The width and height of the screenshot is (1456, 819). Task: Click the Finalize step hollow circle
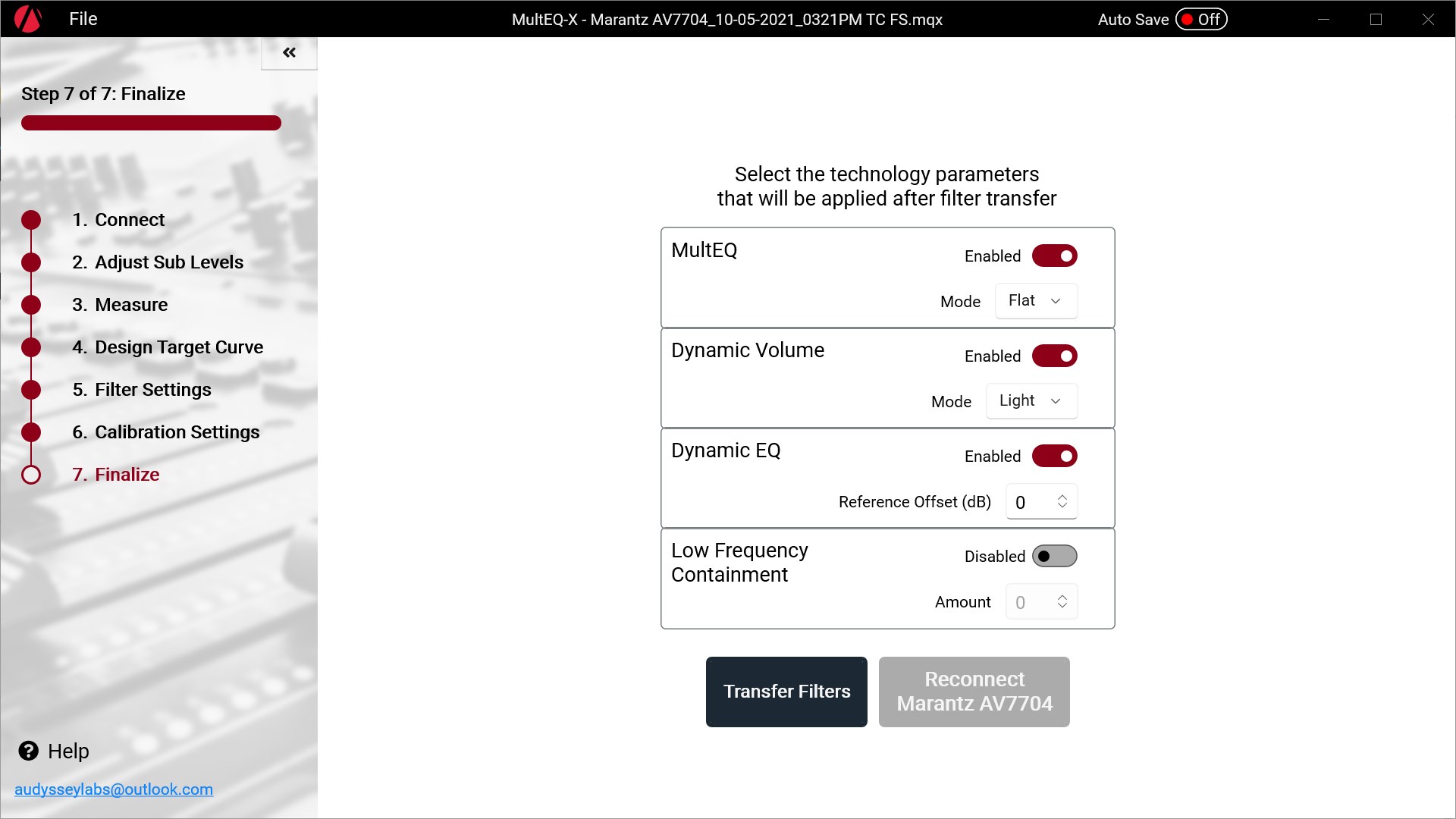(x=31, y=475)
